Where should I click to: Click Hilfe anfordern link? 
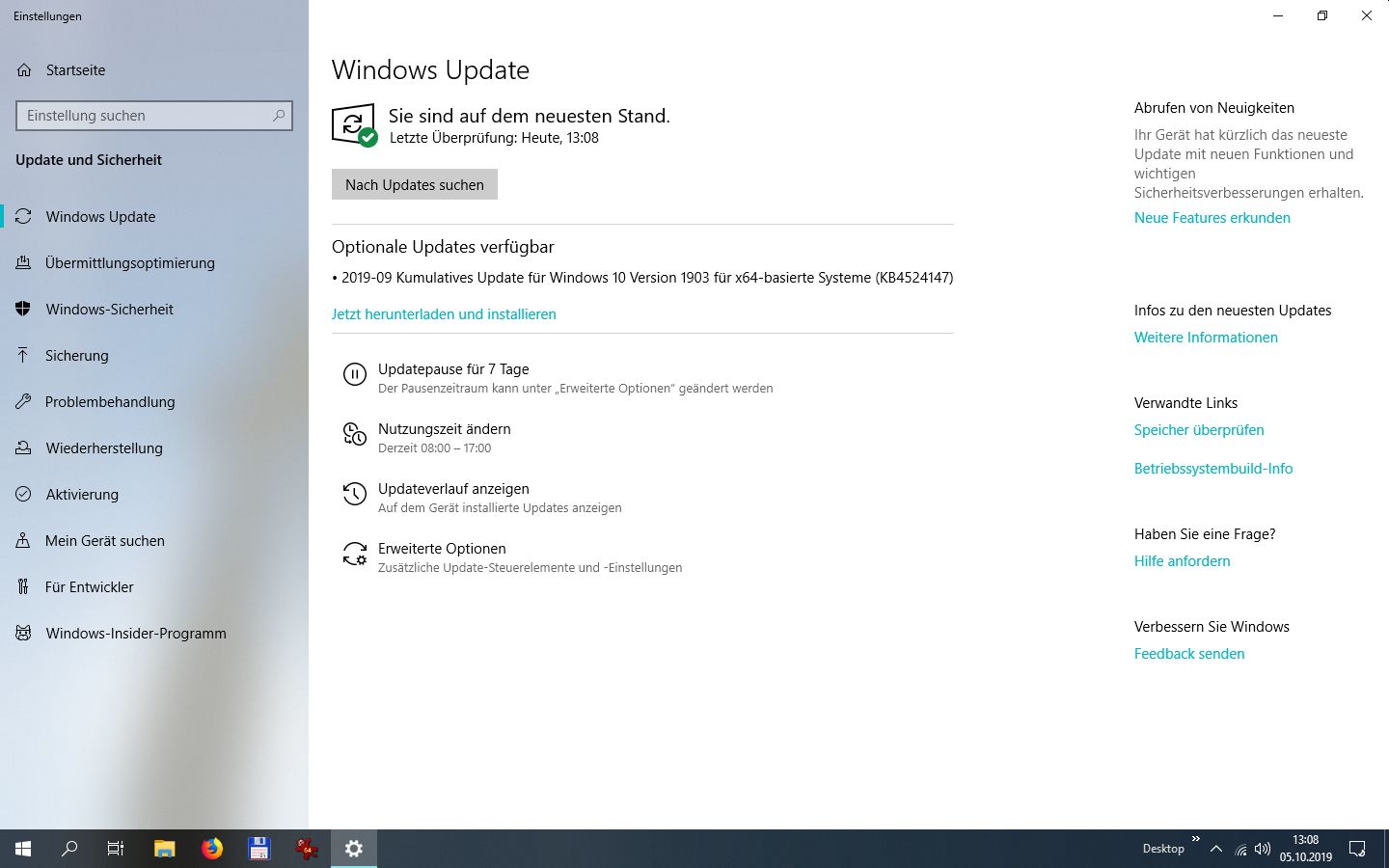[x=1183, y=561]
